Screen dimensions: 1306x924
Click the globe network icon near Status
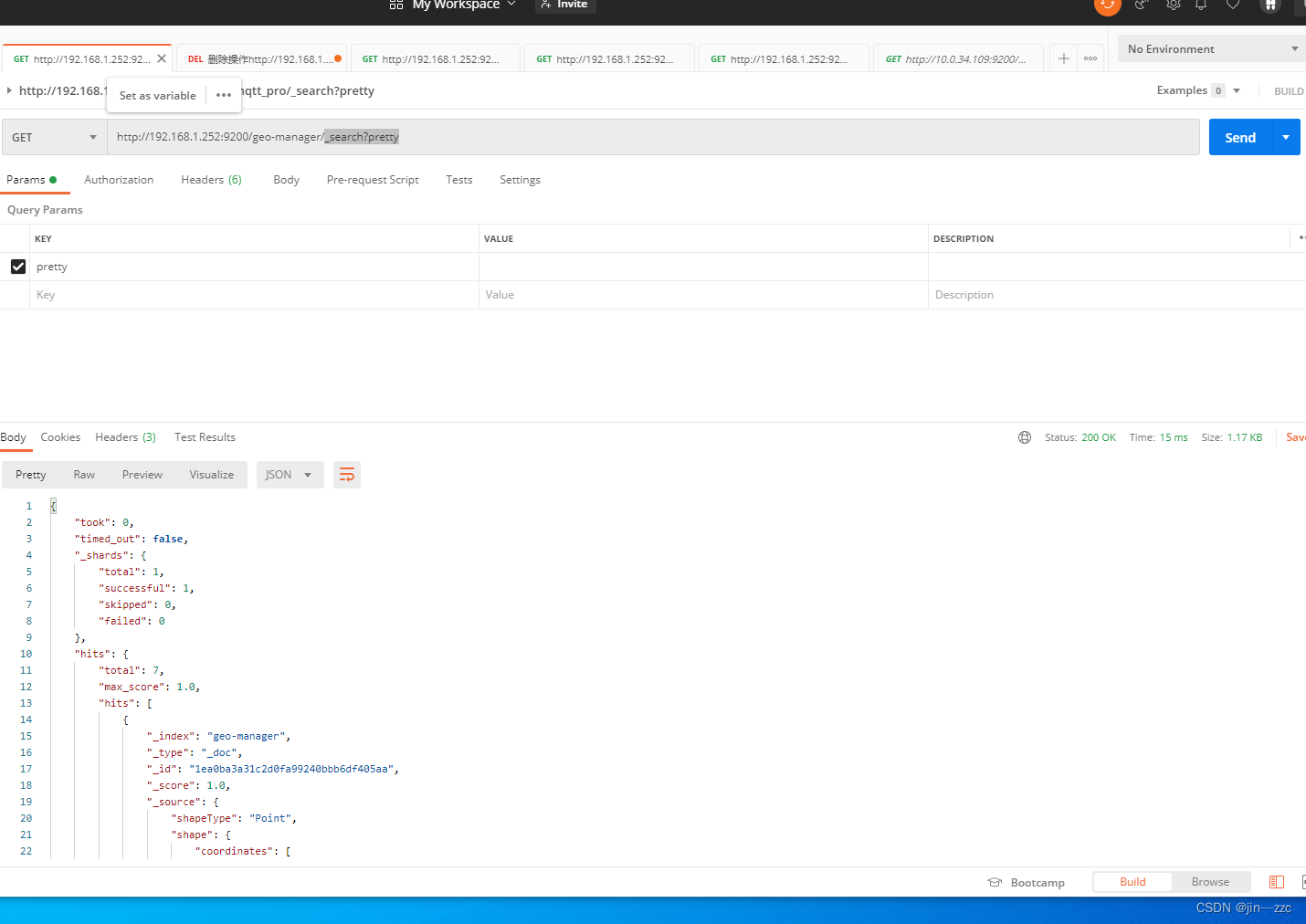coord(1025,437)
